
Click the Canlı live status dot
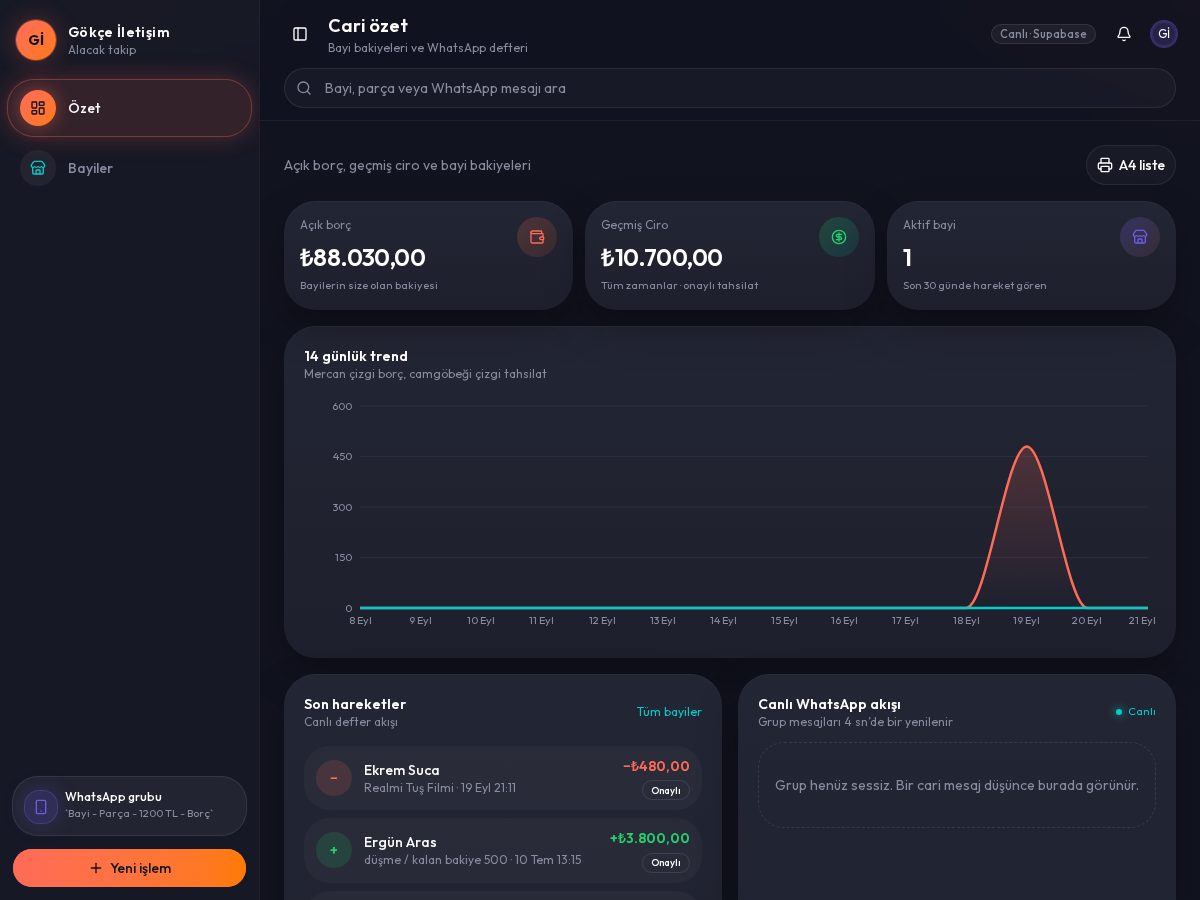point(1119,712)
